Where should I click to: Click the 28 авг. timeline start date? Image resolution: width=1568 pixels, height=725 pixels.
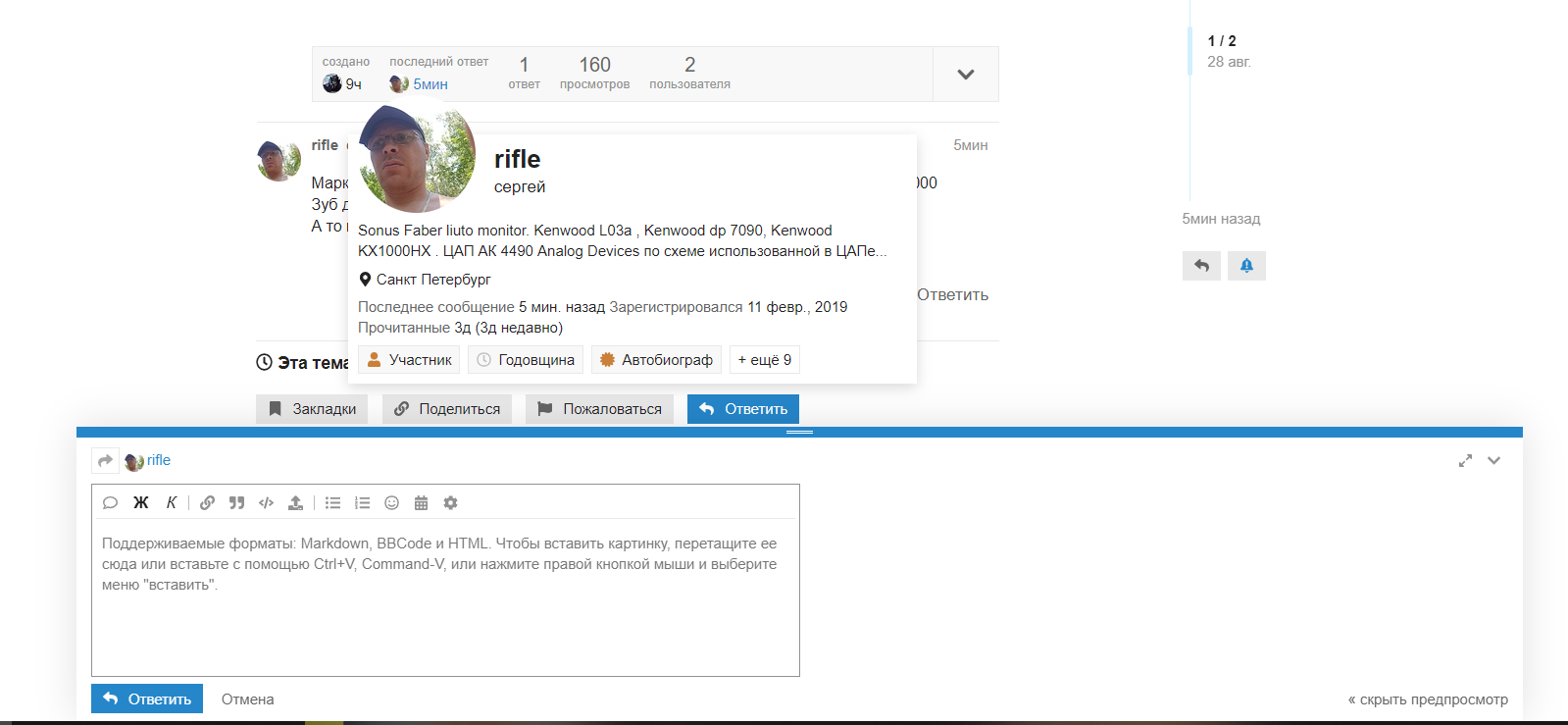coord(1229,62)
